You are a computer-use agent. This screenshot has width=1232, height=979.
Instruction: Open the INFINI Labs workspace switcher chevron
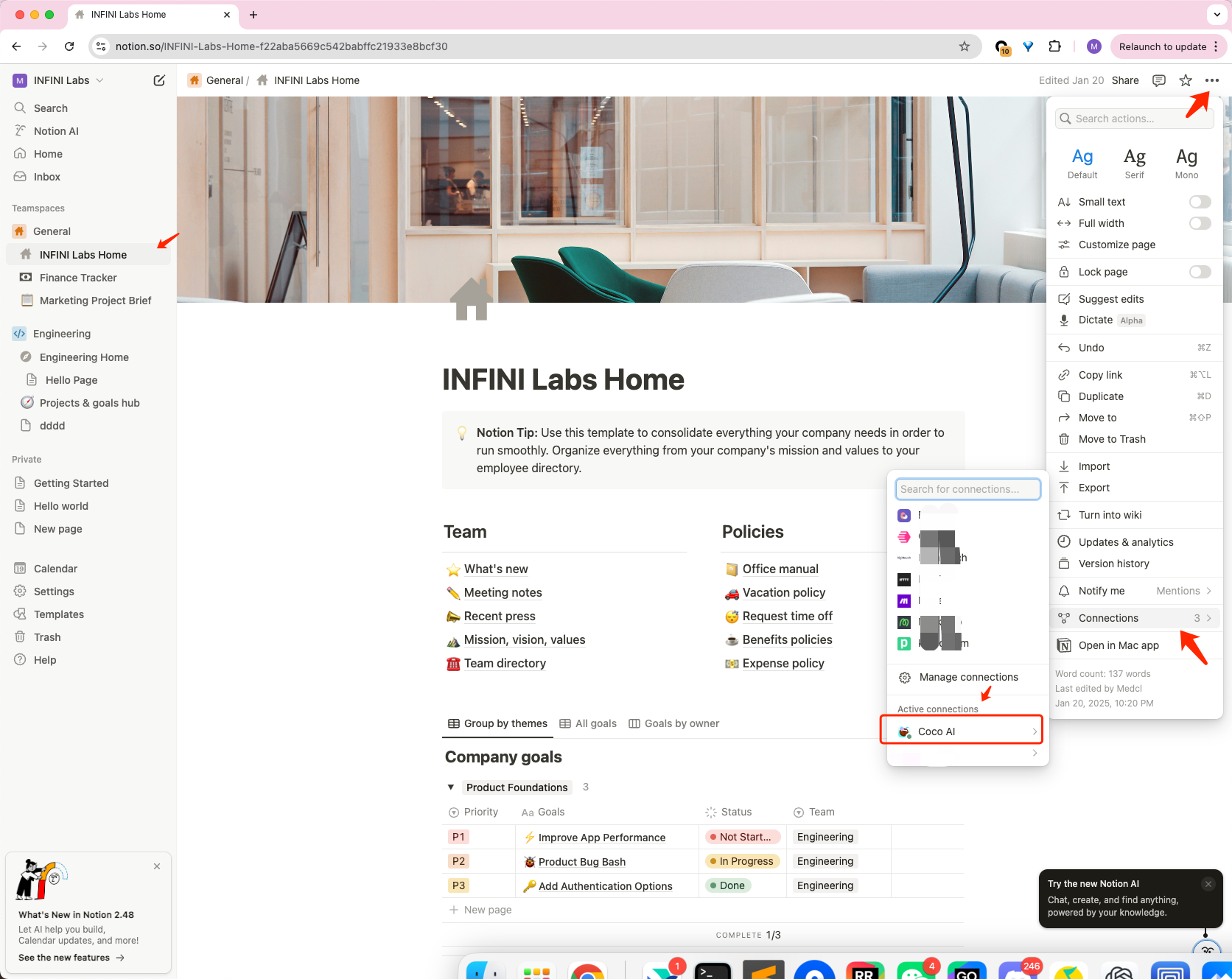coord(100,80)
